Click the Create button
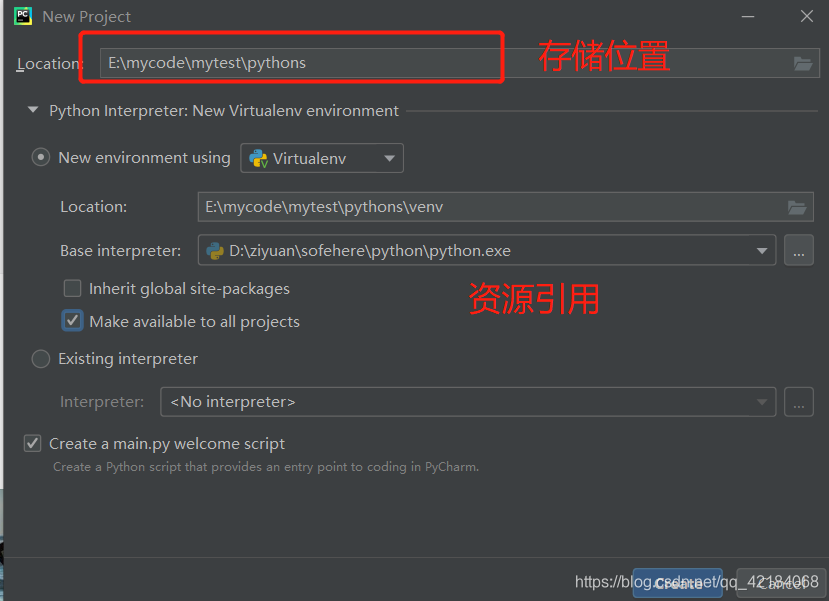The height and width of the screenshot is (601, 829). [x=678, y=583]
